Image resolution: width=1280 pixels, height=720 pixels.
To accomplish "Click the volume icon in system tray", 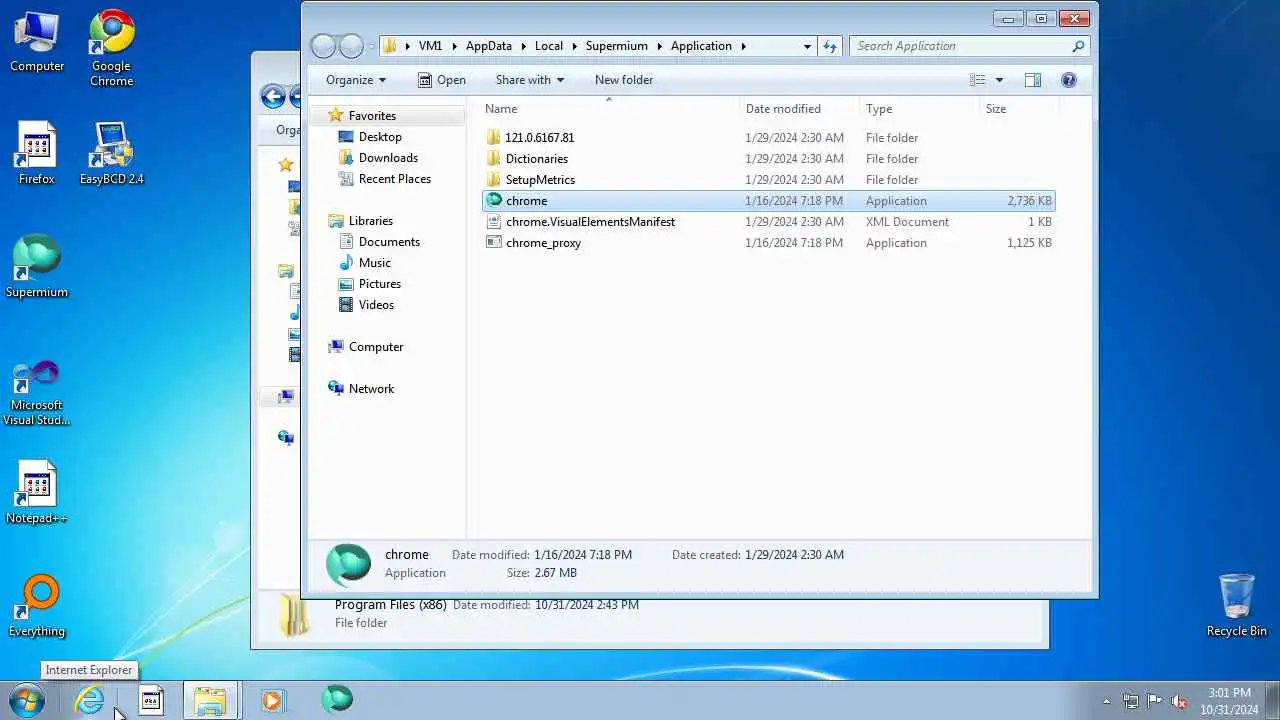I will [1179, 701].
